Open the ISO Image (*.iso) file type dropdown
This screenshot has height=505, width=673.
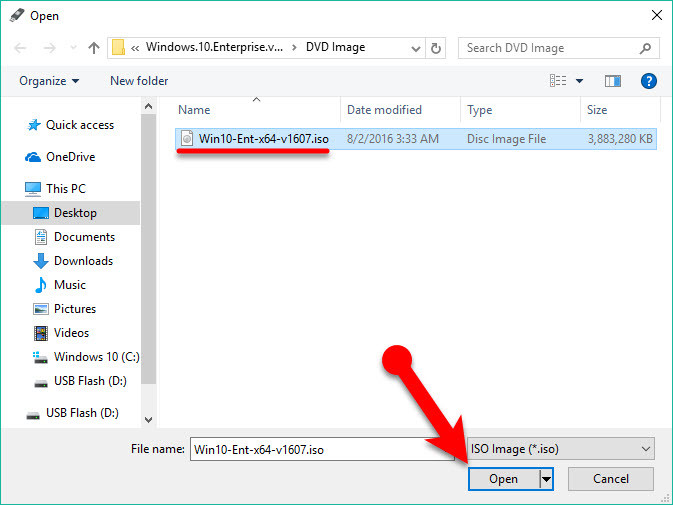click(x=561, y=449)
